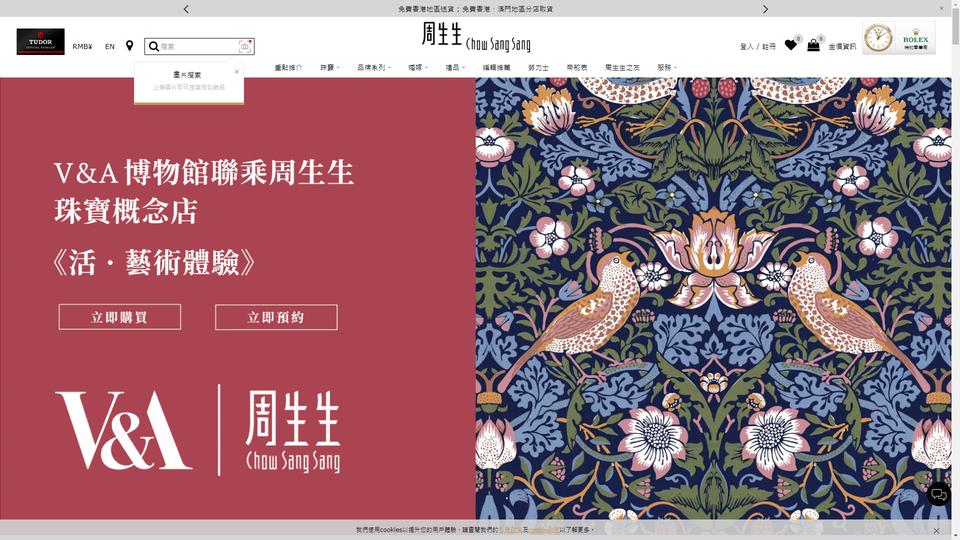Open the Rolex clock retailer badge
This screenshot has height=540, width=960.
pyautogui.click(x=899, y=38)
